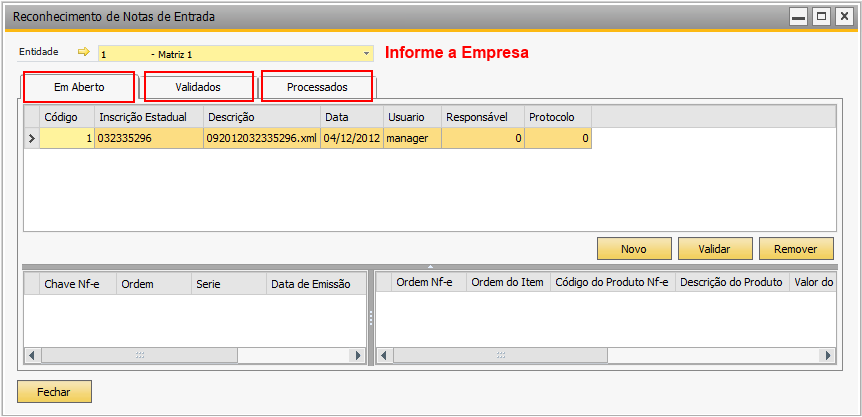This screenshot has height=417, width=862.
Task: Click the Data de Emissão column header
Action: [316, 283]
